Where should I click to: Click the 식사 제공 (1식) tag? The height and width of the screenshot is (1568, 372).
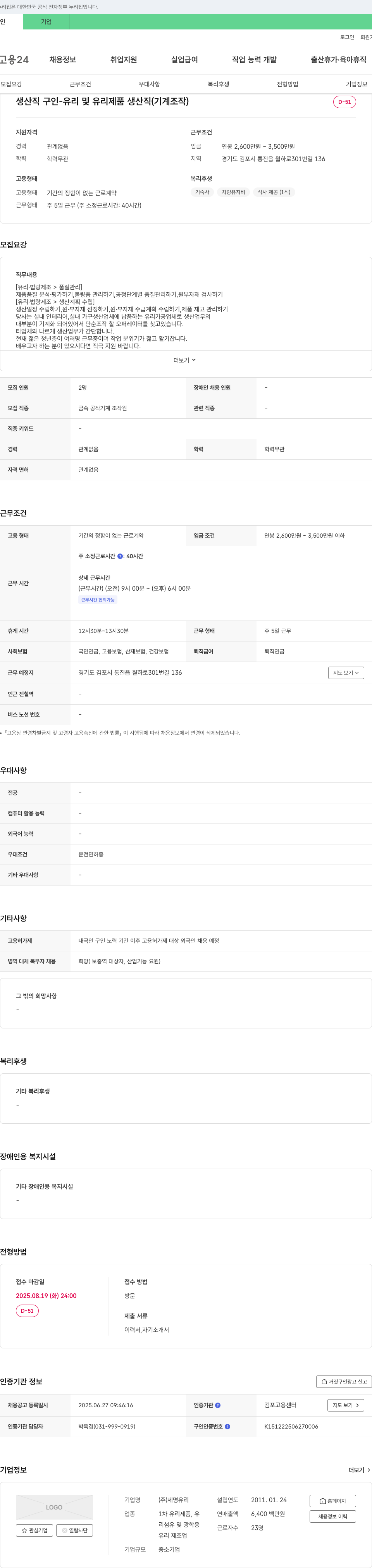tap(274, 193)
